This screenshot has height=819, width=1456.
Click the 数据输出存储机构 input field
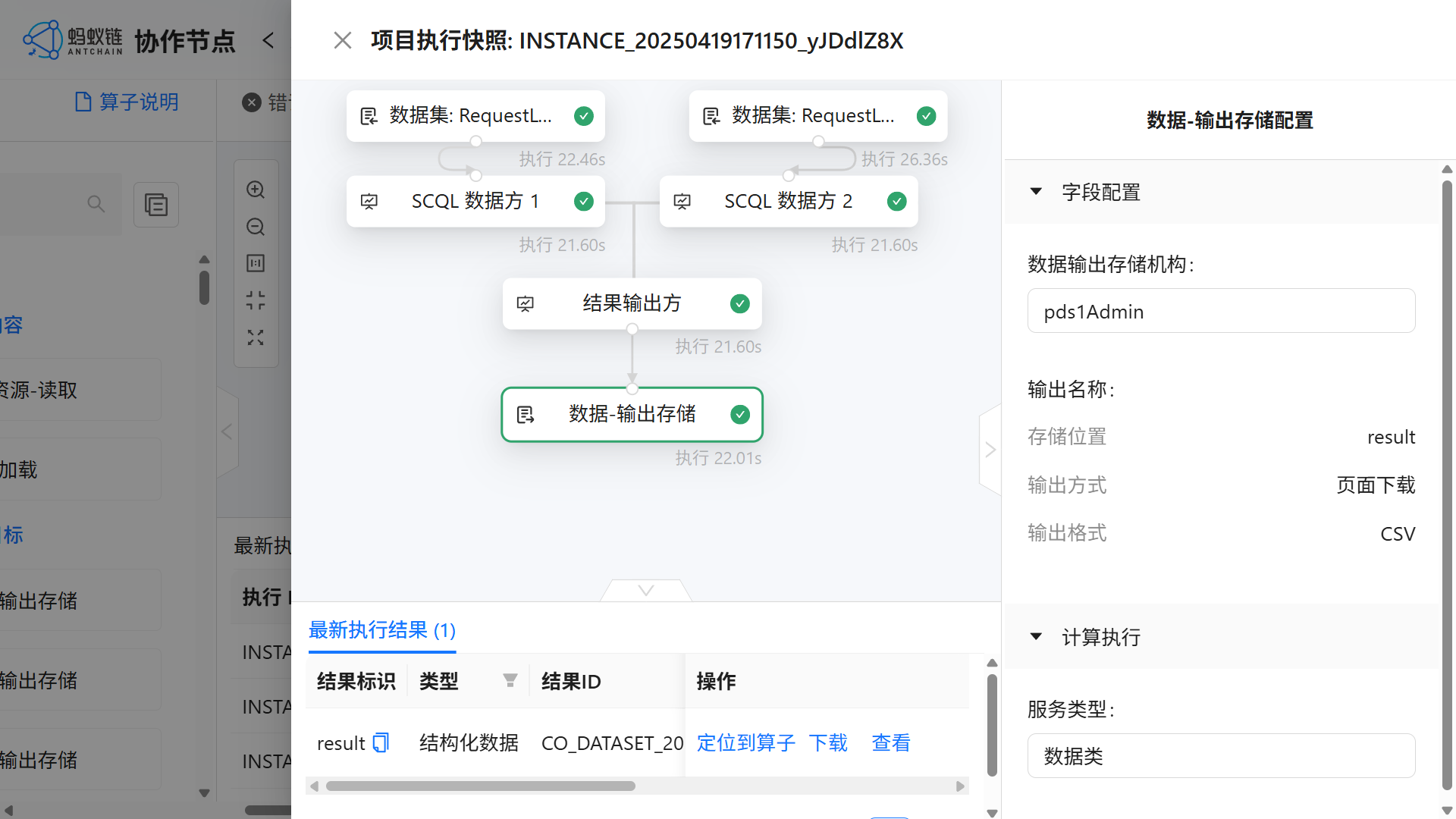1221,311
